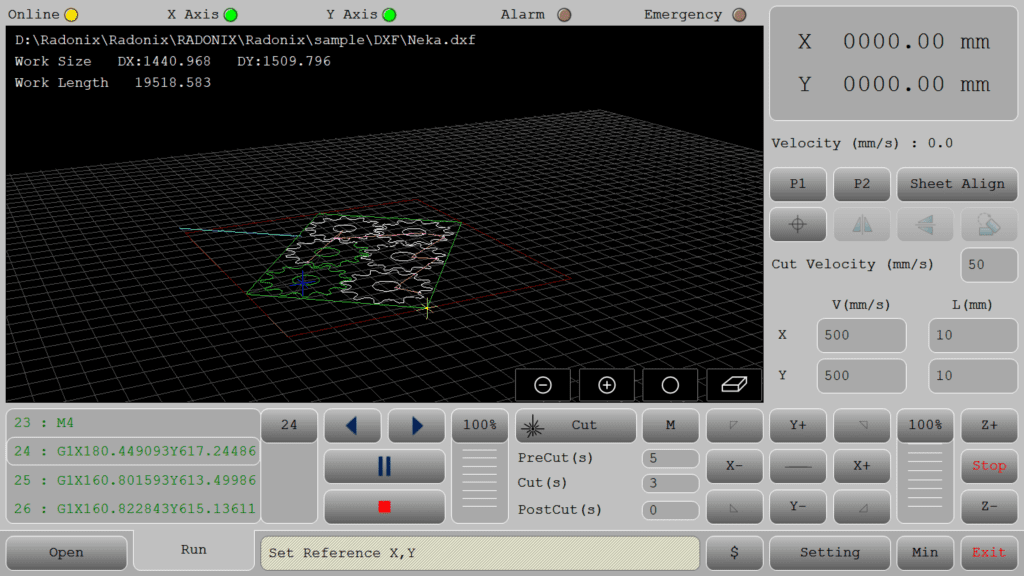Click the red Exit button
Image resolution: width=1024 pixels, height=576 pixels.
click(989, 552)
